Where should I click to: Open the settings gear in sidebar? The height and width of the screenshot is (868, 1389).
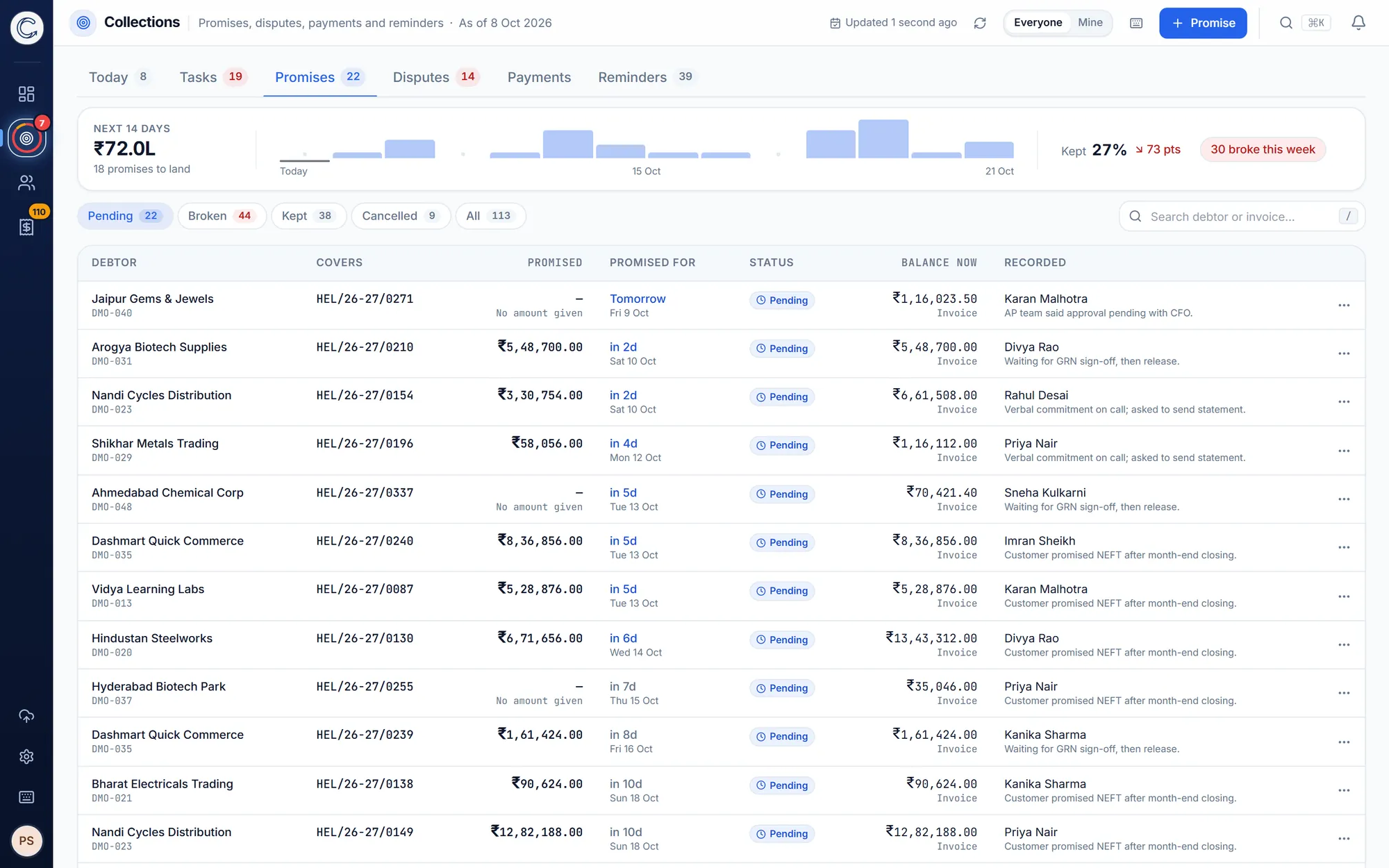[x=26, y=756]
